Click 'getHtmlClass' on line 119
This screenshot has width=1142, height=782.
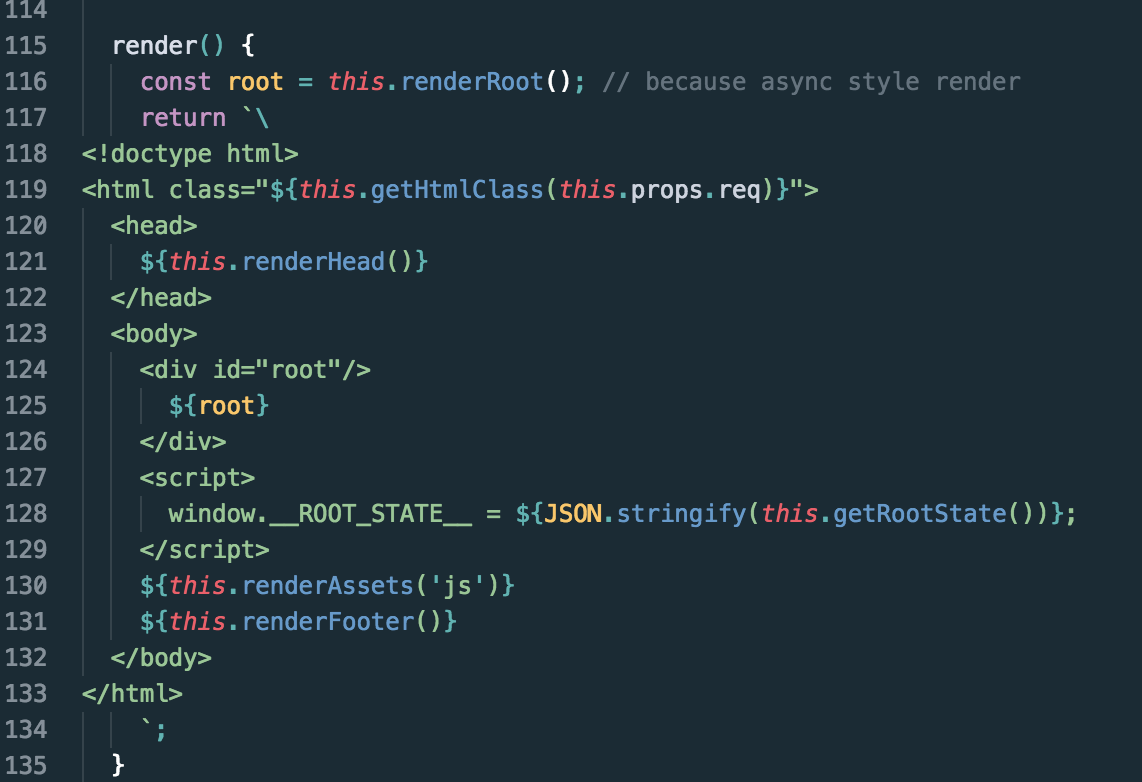(x=457, y=190)
